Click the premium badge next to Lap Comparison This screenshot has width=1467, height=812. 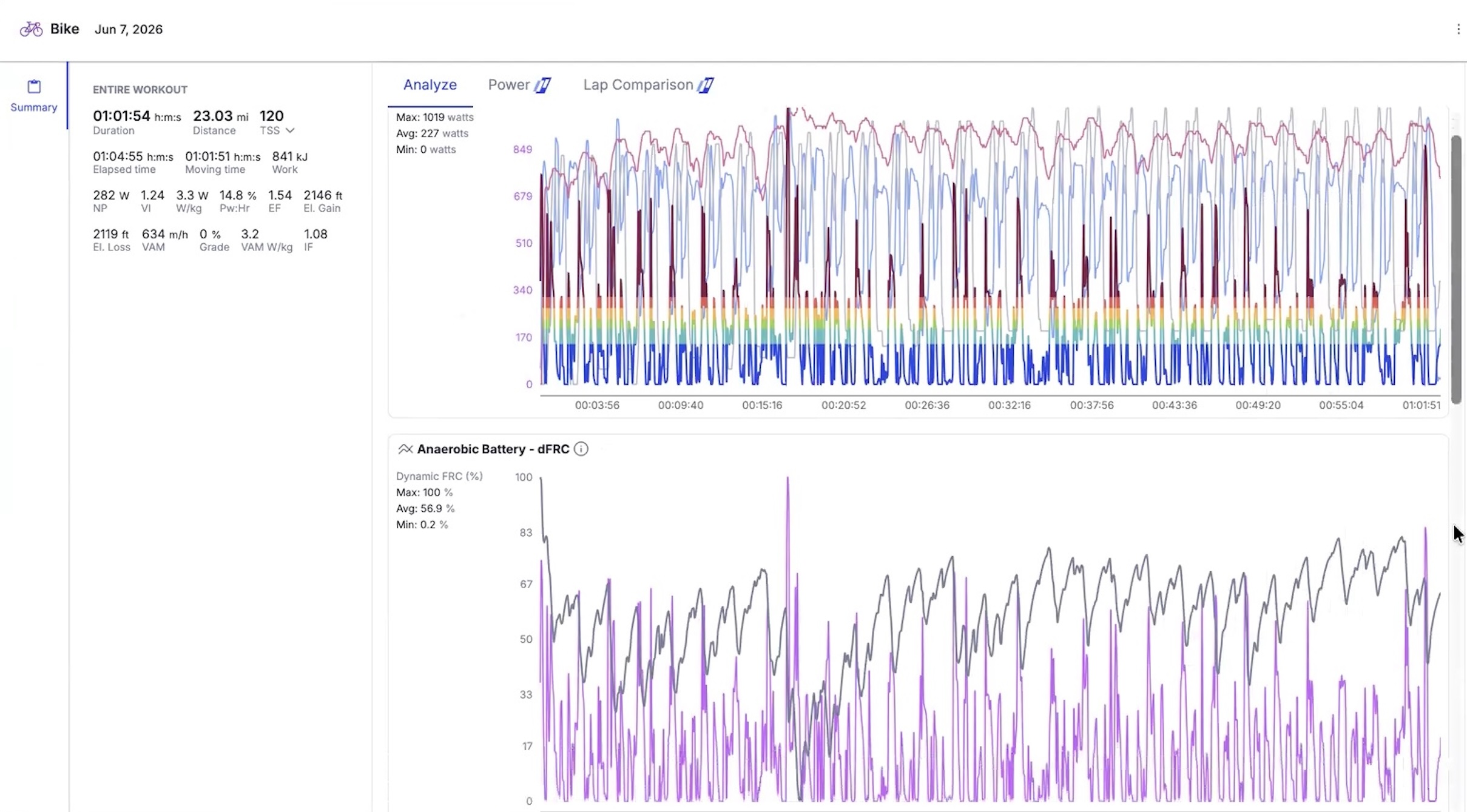point(705,85)
